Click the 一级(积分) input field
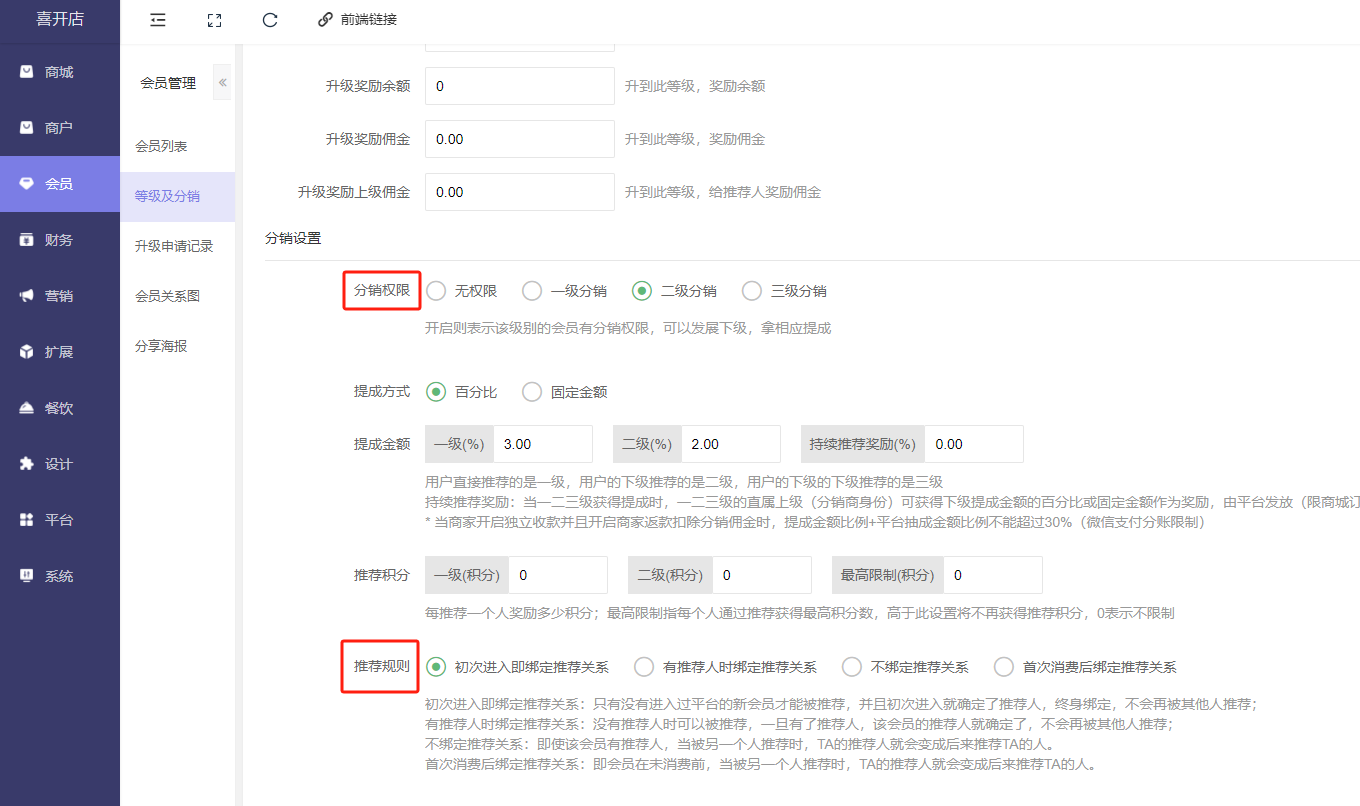Screen dimensions: 1360x806 tap(558, 575)
